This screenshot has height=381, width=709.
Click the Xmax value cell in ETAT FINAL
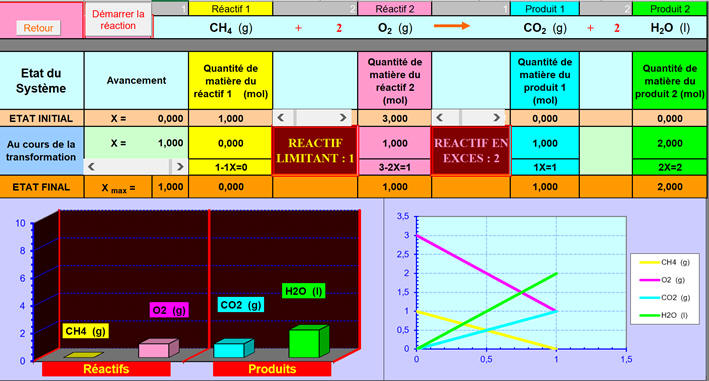(x=170, y=187)
